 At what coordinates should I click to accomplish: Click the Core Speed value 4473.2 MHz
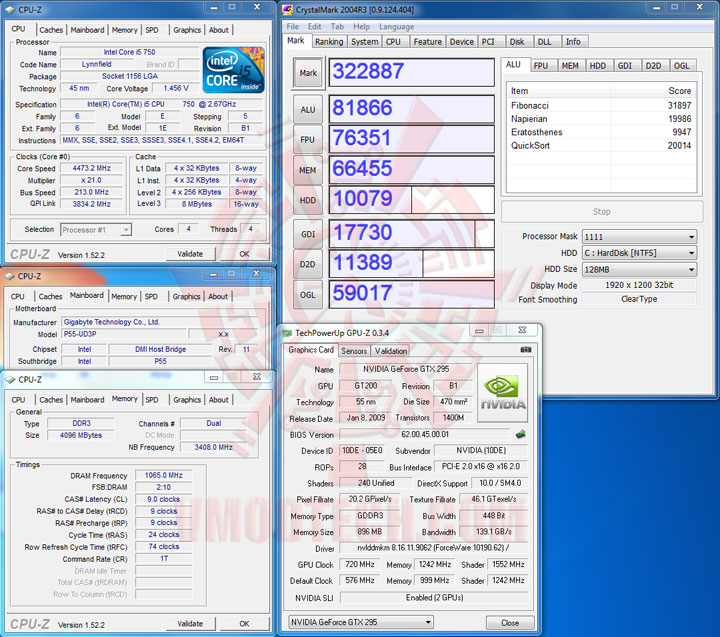(92, 169)
